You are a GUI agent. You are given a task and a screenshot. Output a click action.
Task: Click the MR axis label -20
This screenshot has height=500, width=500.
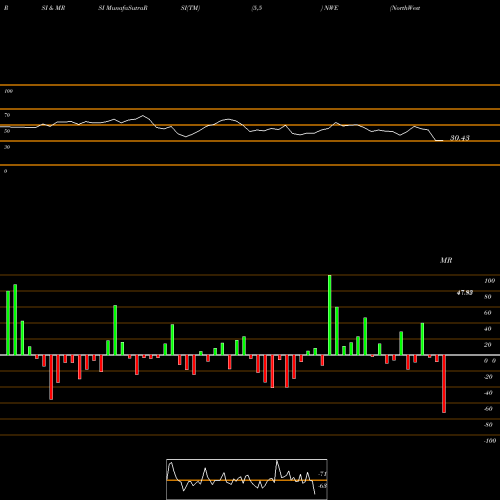(x=488, y=377)
